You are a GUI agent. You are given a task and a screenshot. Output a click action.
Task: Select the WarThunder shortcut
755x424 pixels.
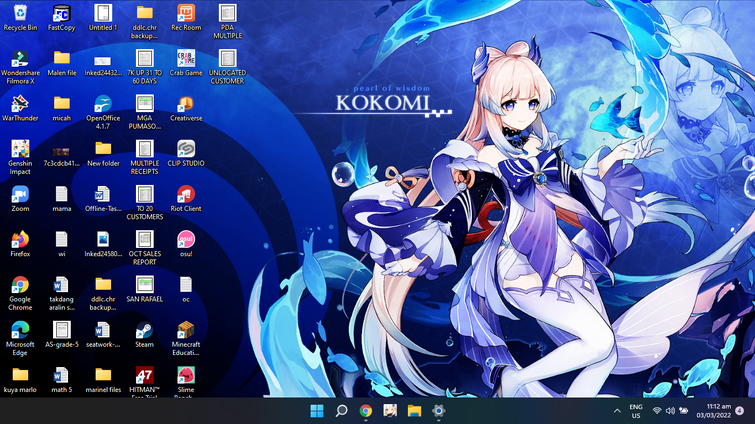(x=20, y=108)
